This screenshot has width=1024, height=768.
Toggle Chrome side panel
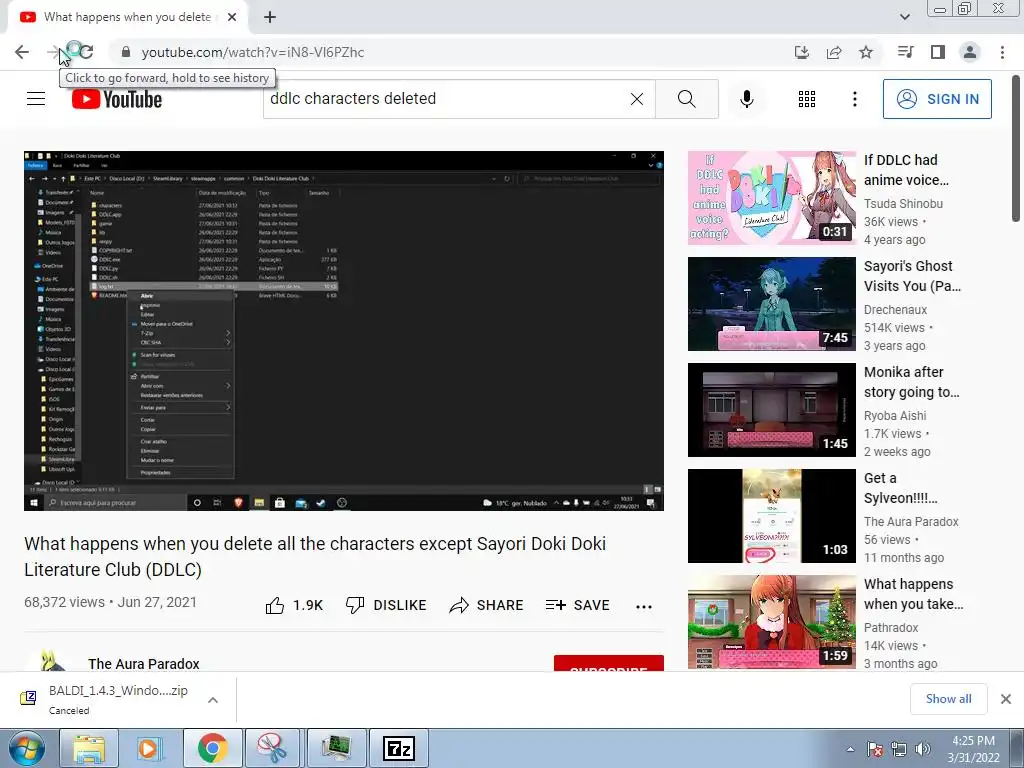938,52
